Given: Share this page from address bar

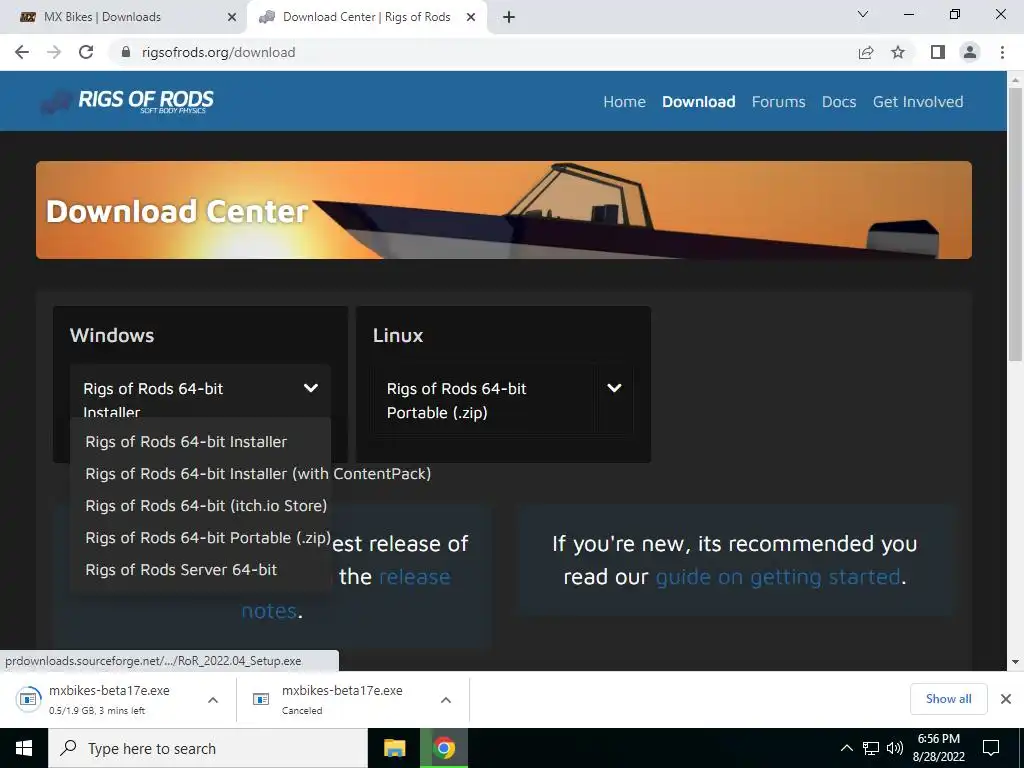Looking at the screenshot, I should coord(866,52).
